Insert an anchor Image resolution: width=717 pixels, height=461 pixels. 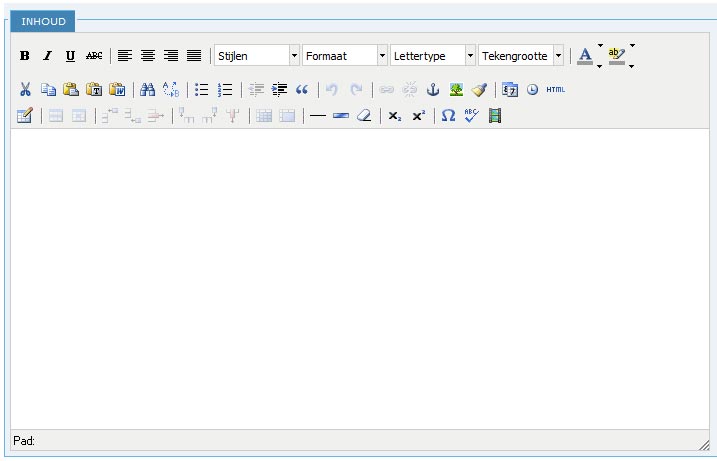click(433, 89)
